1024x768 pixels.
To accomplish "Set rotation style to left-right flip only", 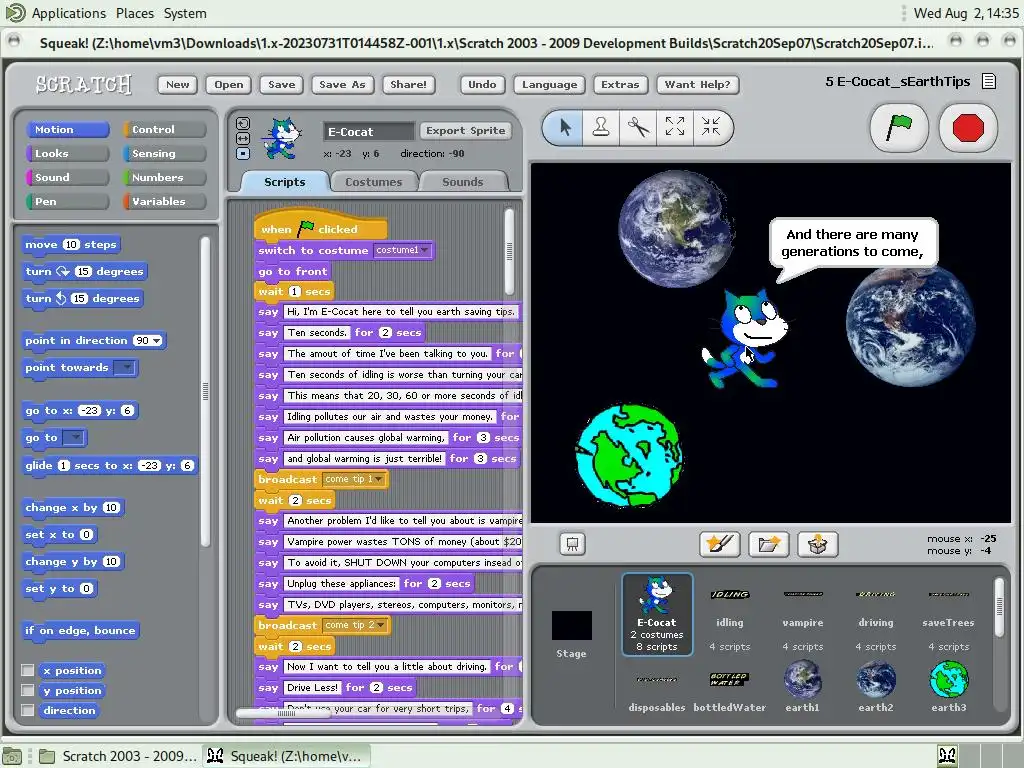I will tap(242, 138).
